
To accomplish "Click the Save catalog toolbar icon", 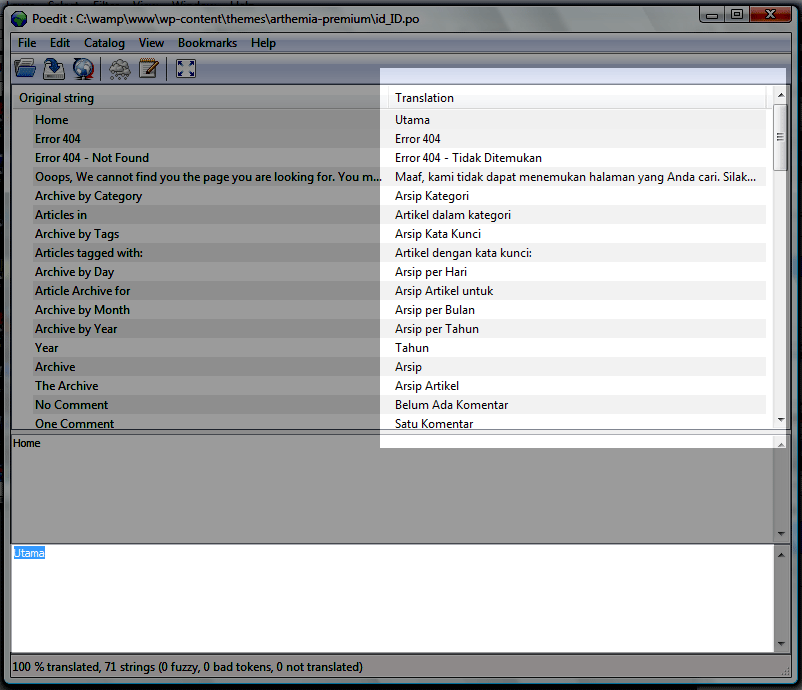I will tap(54, 68).
